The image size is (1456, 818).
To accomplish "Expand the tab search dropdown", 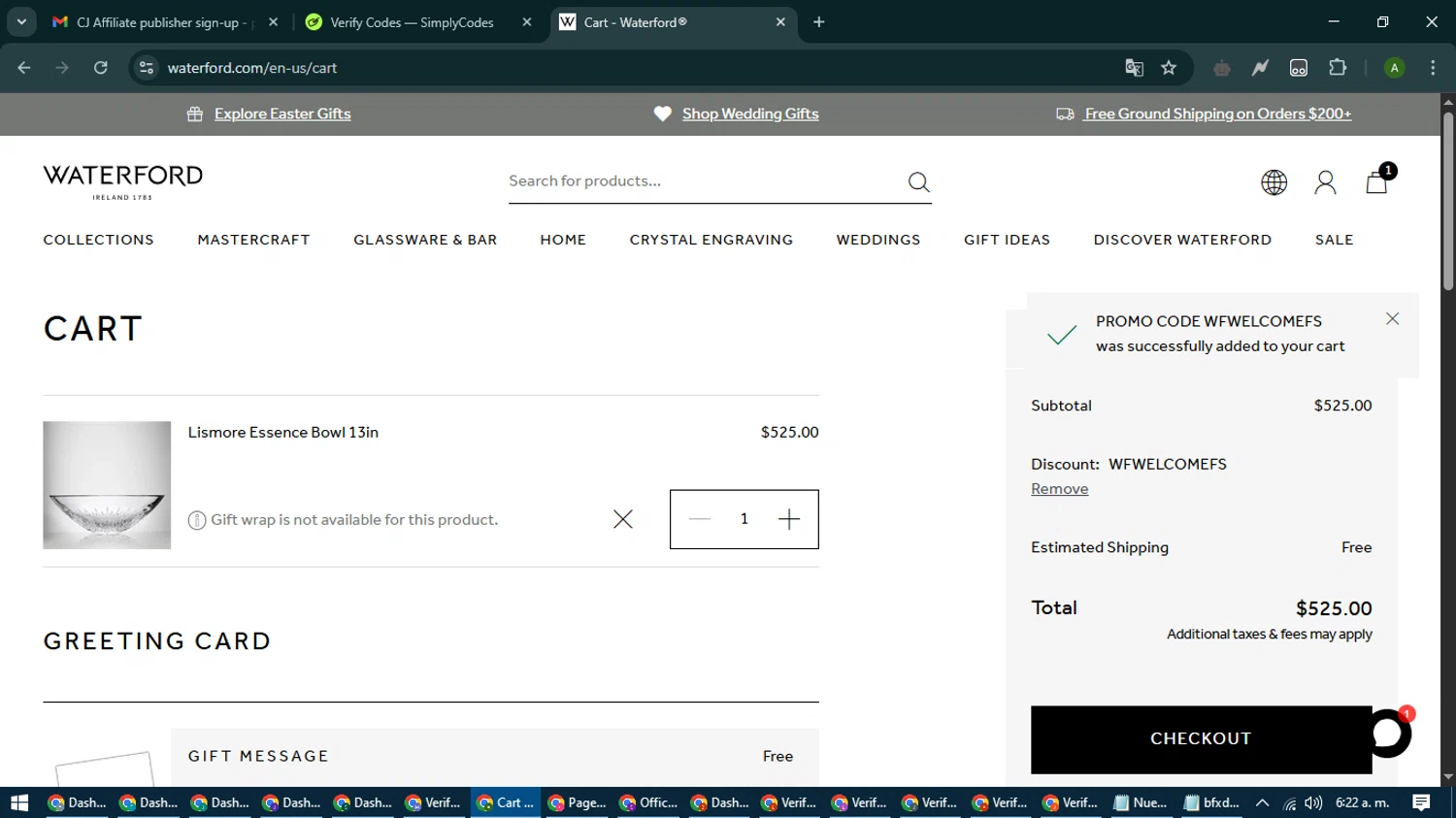I will pyautogui.click(x=21, y=22).
